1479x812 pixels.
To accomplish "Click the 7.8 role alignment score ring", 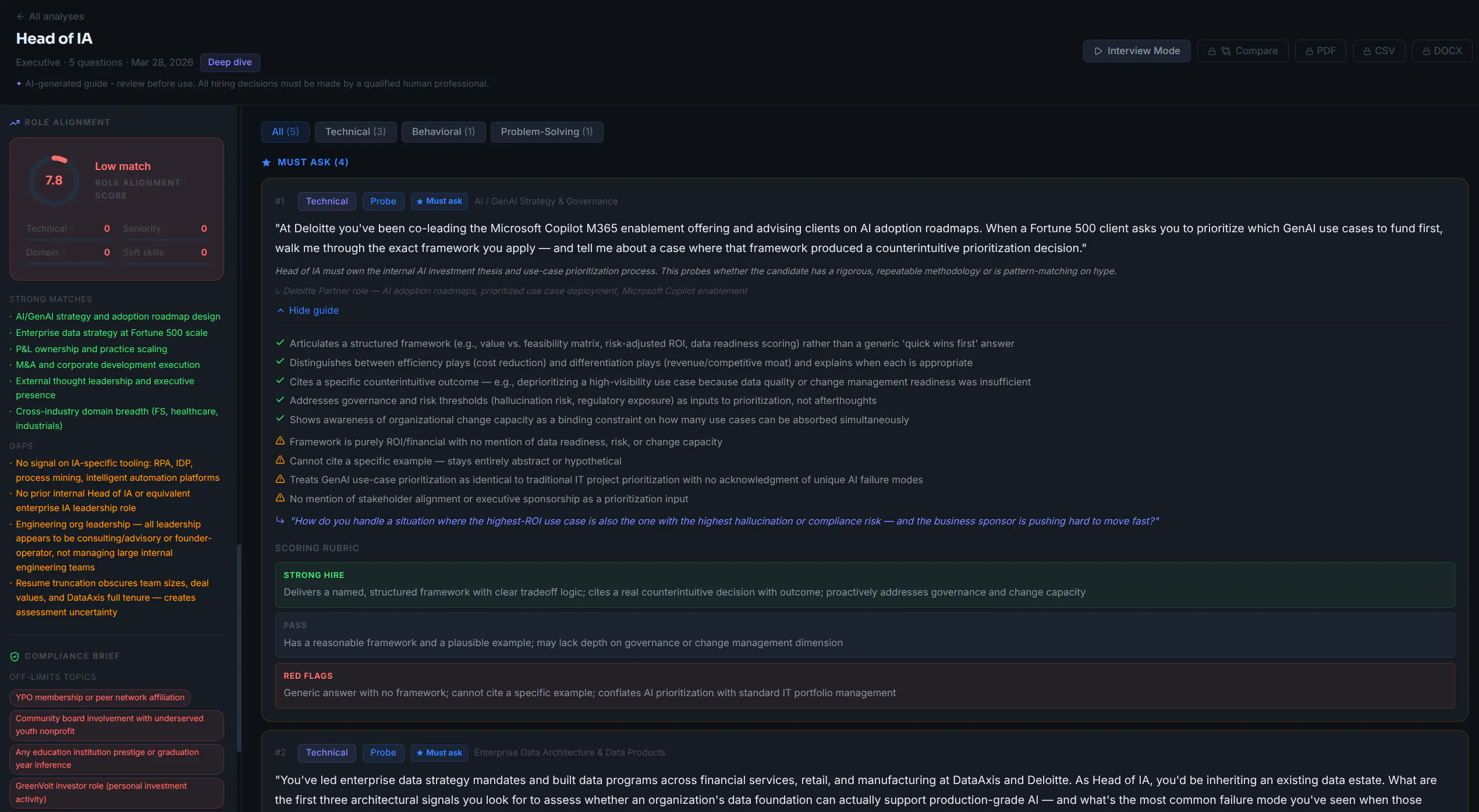I will tap(54, 180).
